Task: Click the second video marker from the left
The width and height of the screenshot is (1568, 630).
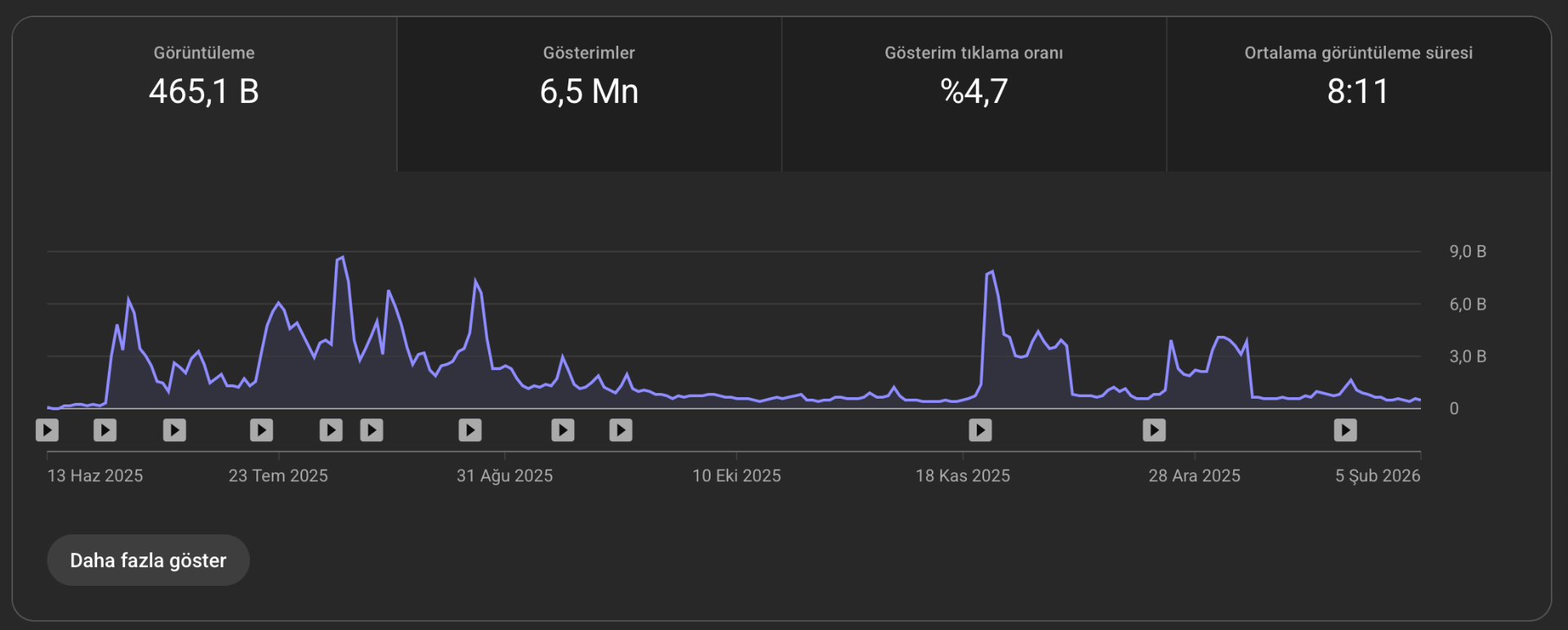Action: coord(105,430)
